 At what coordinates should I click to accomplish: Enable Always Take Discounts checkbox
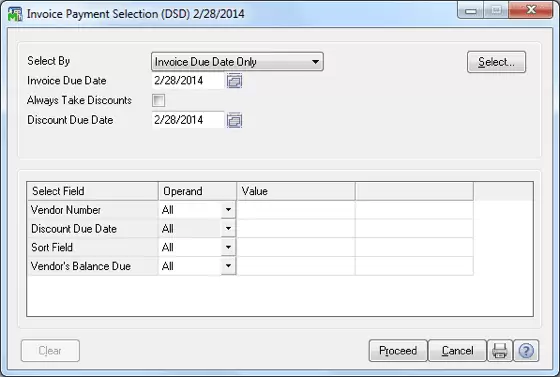point(158,100)
